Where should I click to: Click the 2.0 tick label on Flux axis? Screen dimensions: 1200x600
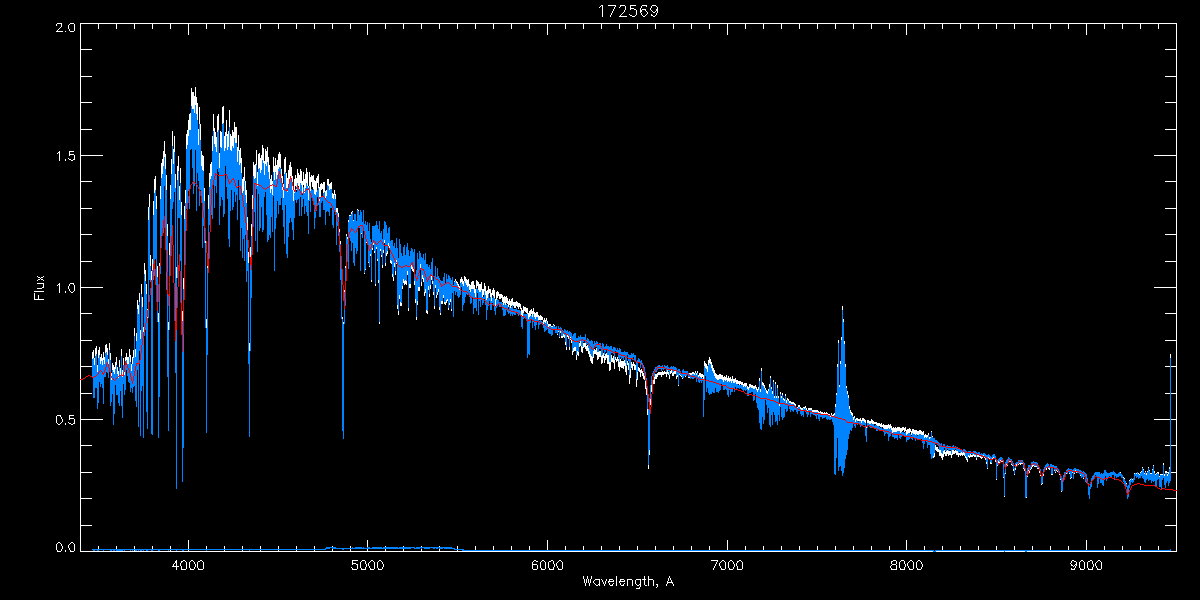pyautogui.click(x=64, y=29)
